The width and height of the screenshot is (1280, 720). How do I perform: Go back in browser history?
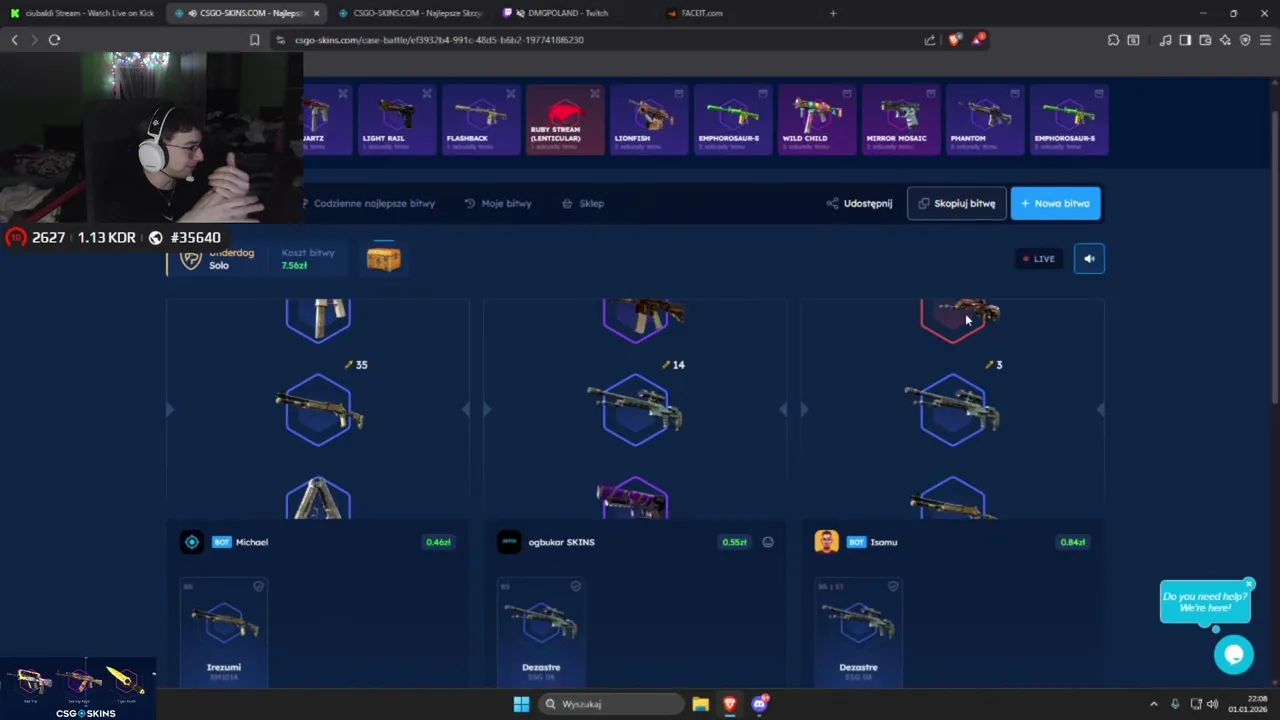coord(14,40)
